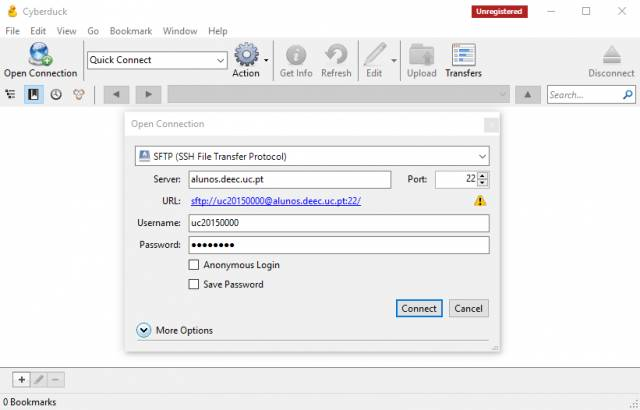Click the Cancel button
The width and height of the screenshot is (640, 410).
[469, 308]
